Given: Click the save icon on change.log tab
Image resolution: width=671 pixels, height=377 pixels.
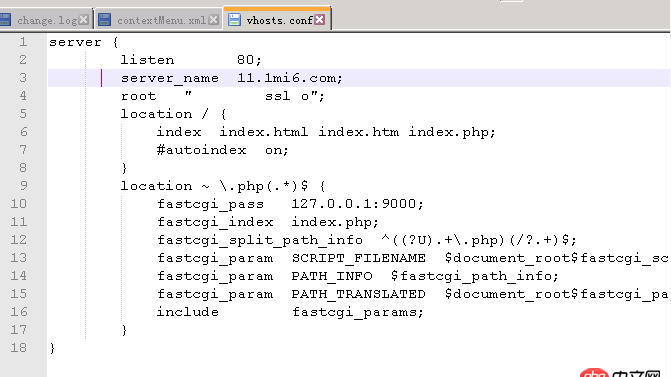Looking at the screenshot, I should coord(5,20).
